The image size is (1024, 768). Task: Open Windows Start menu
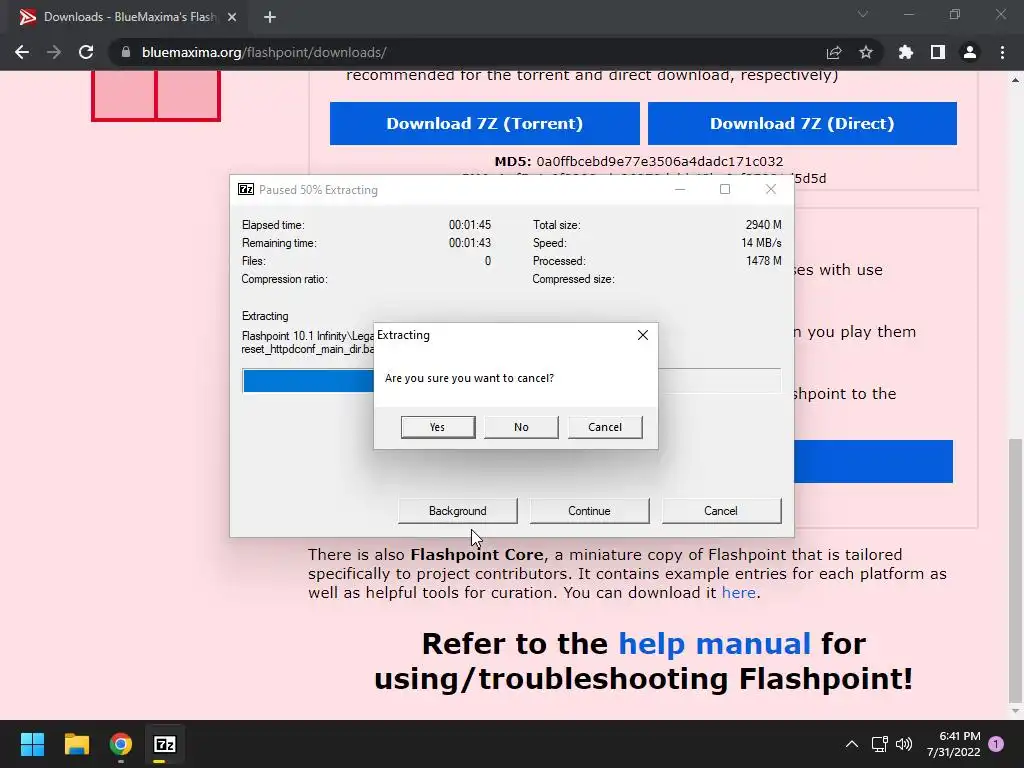point(32,744)
